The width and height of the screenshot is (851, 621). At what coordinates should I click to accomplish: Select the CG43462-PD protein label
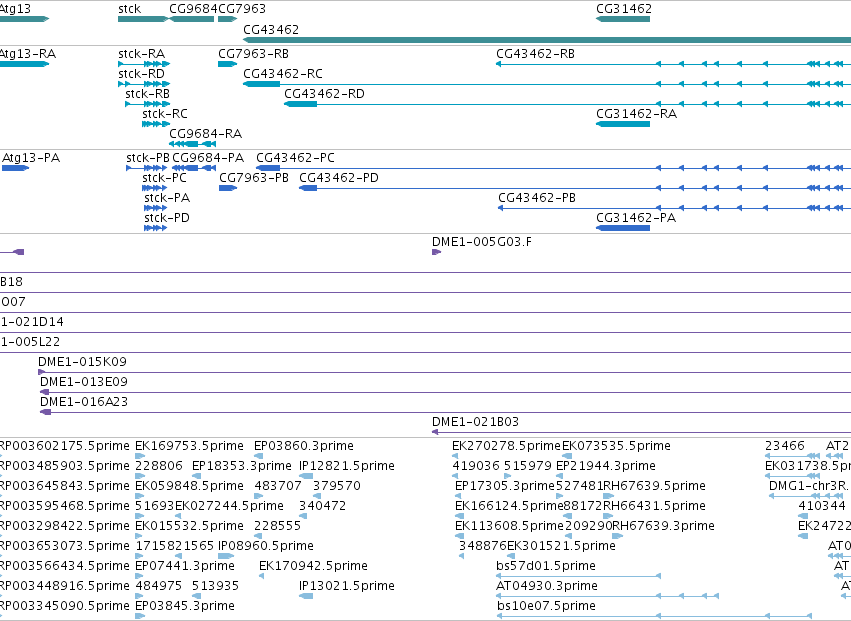click(339, 178)
